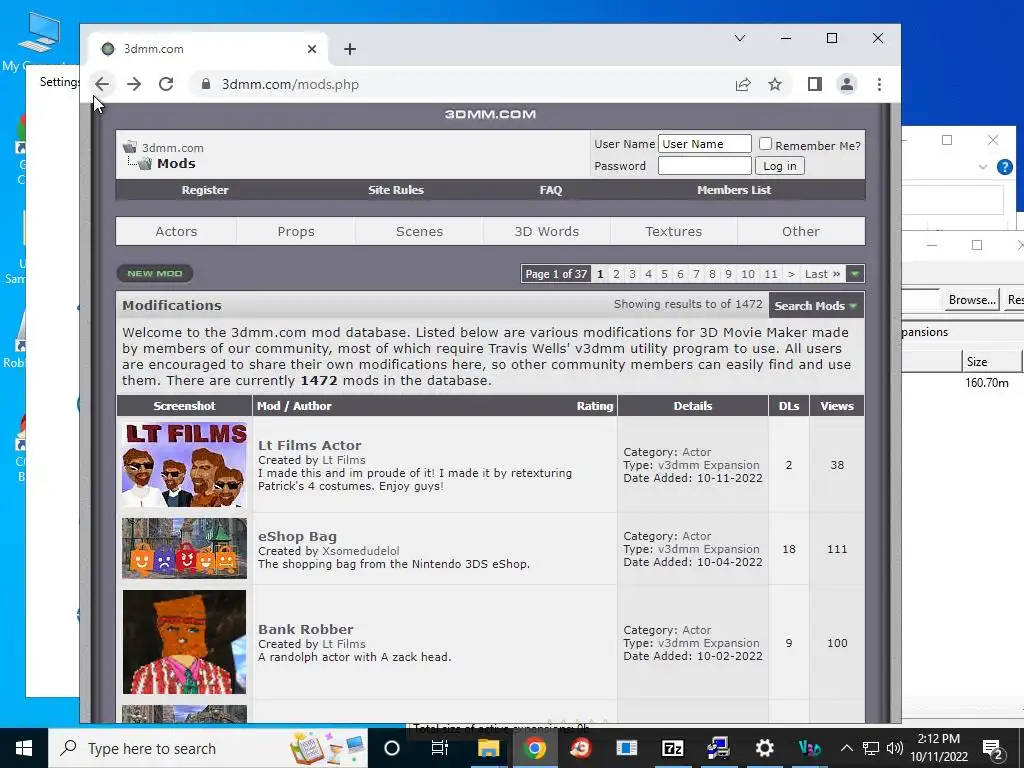Sort by the DLs column header

click(x=789, y=406)
